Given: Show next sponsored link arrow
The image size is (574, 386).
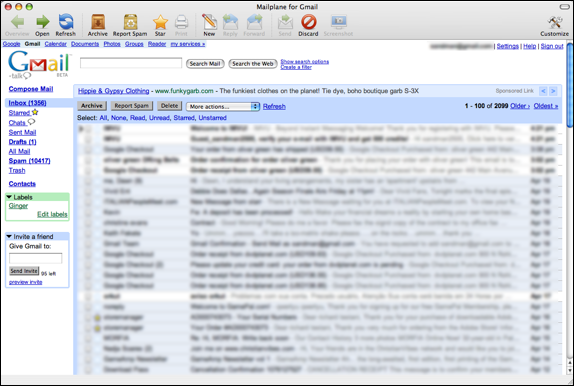Looking at the screenshot, I should click(553, 91).
